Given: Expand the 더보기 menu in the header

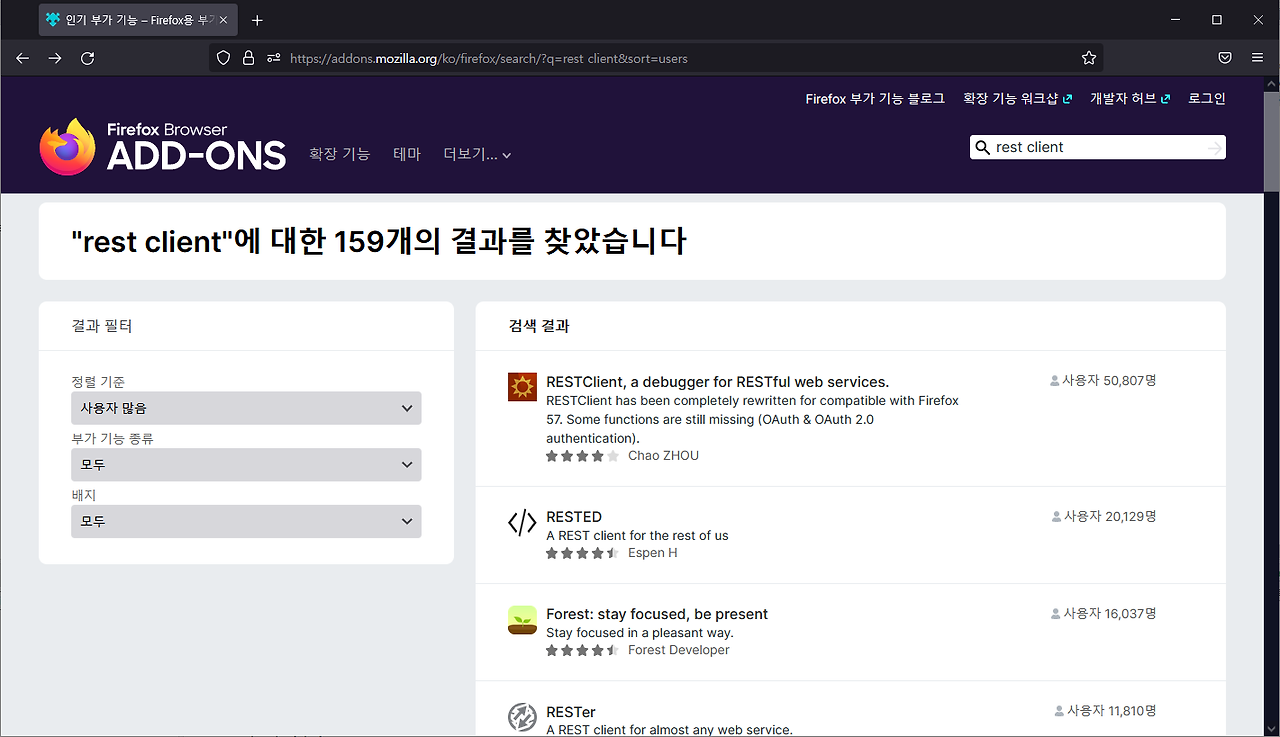Looking at the screenshot, I should coord(477,154).
